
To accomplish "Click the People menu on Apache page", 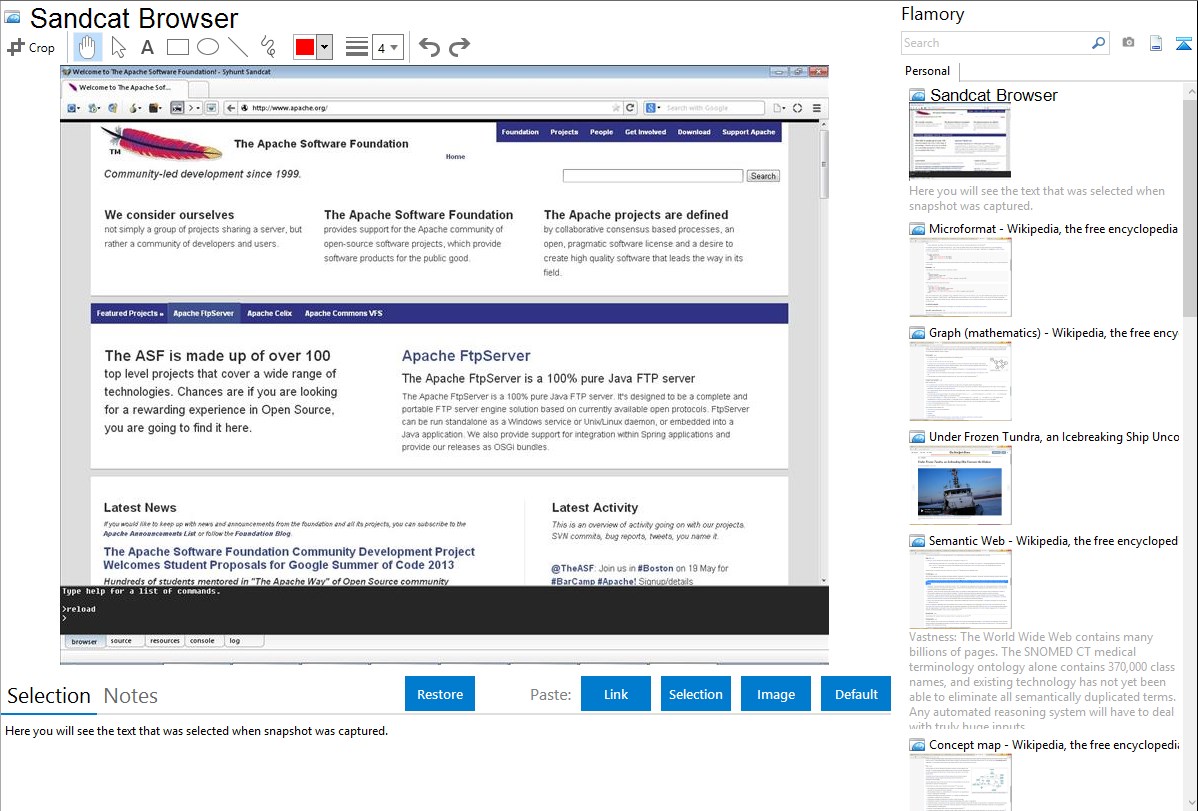I will pyautogui.click(x=601, y=132).
